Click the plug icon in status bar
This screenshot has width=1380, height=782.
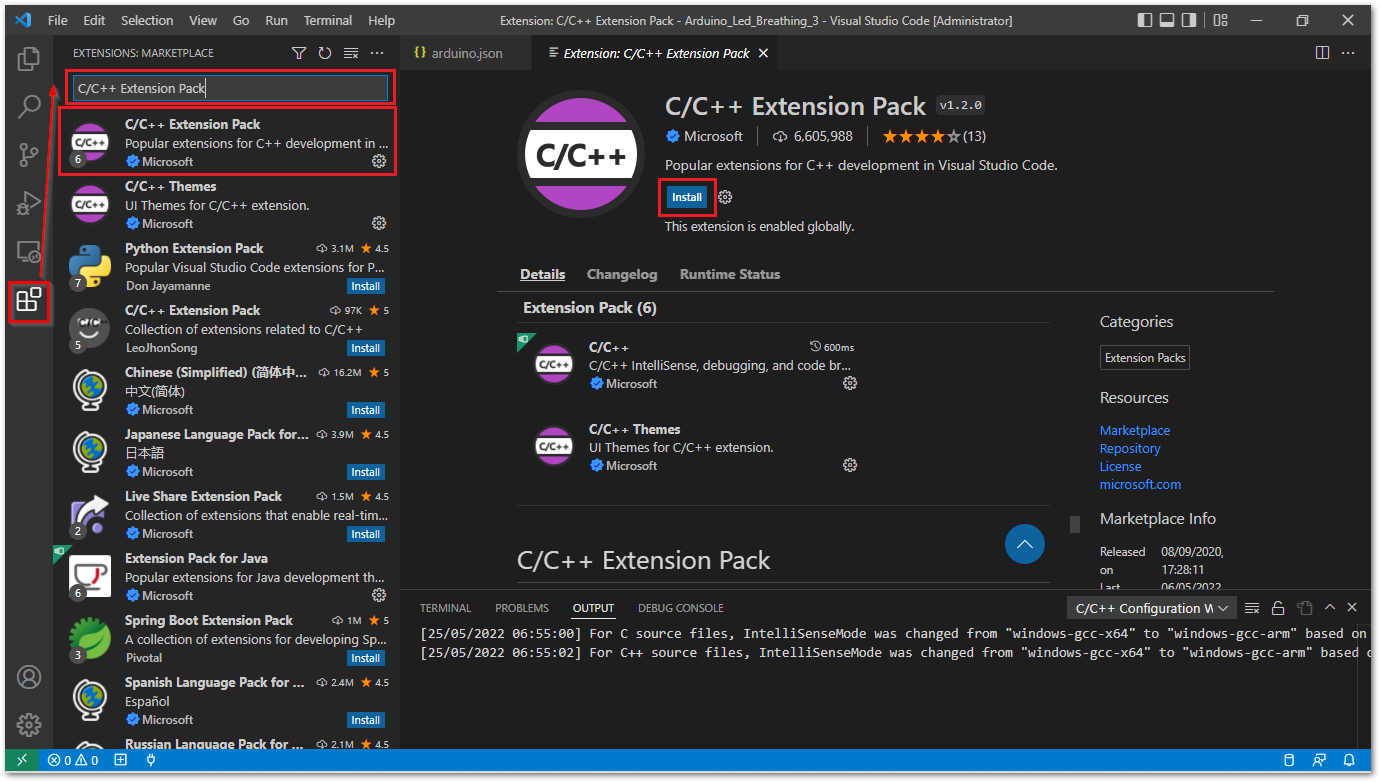coord(151,760)
